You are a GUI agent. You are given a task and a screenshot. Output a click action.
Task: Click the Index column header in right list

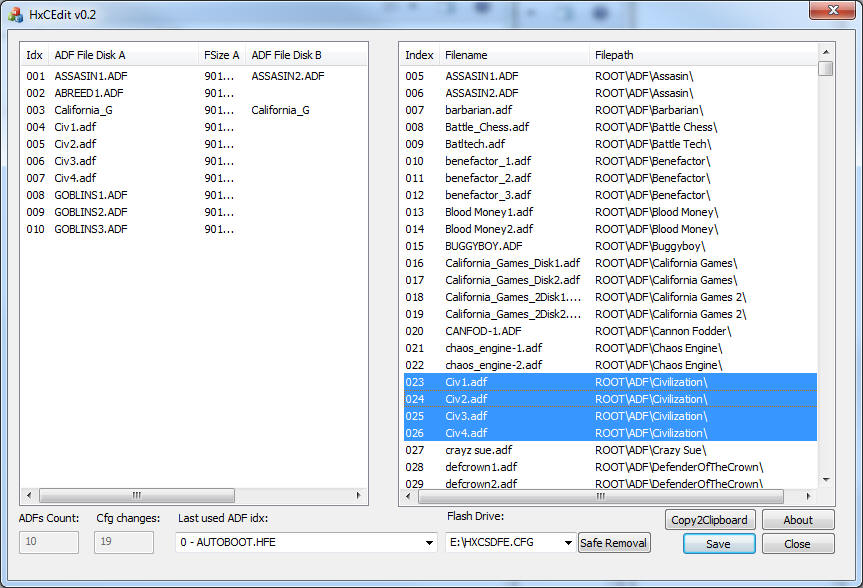click(x=419, y=55)
